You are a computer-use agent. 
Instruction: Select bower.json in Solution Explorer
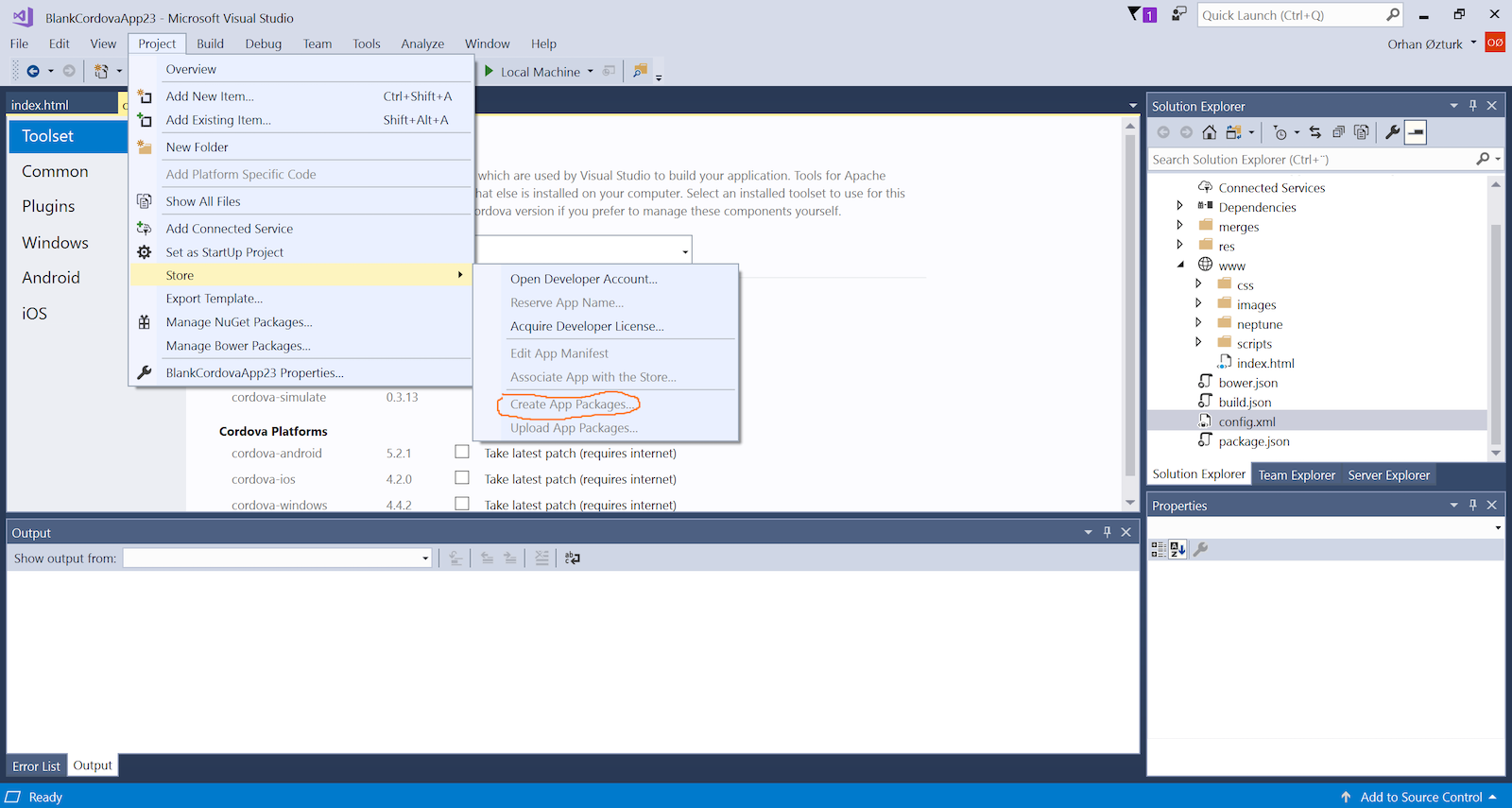click(x=1247, y=383)
